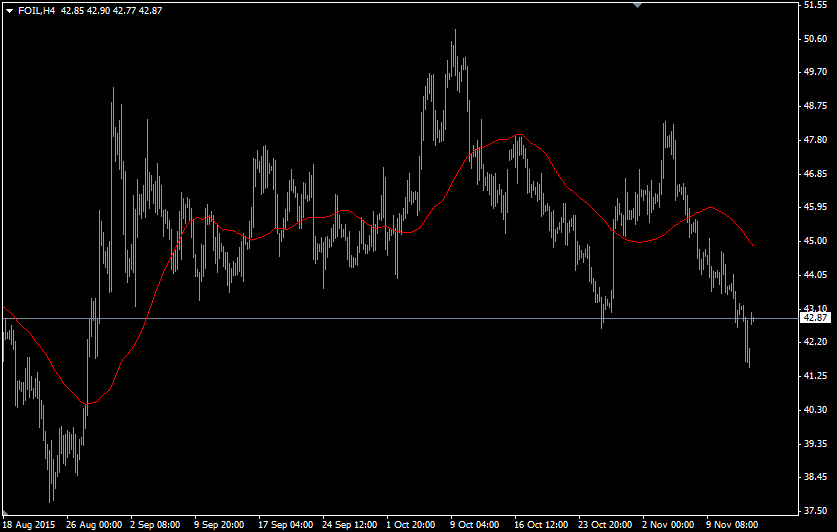Click the 24 Sep 12:00 time label
This screenshot has width=837, height=532.
(350, 525)
